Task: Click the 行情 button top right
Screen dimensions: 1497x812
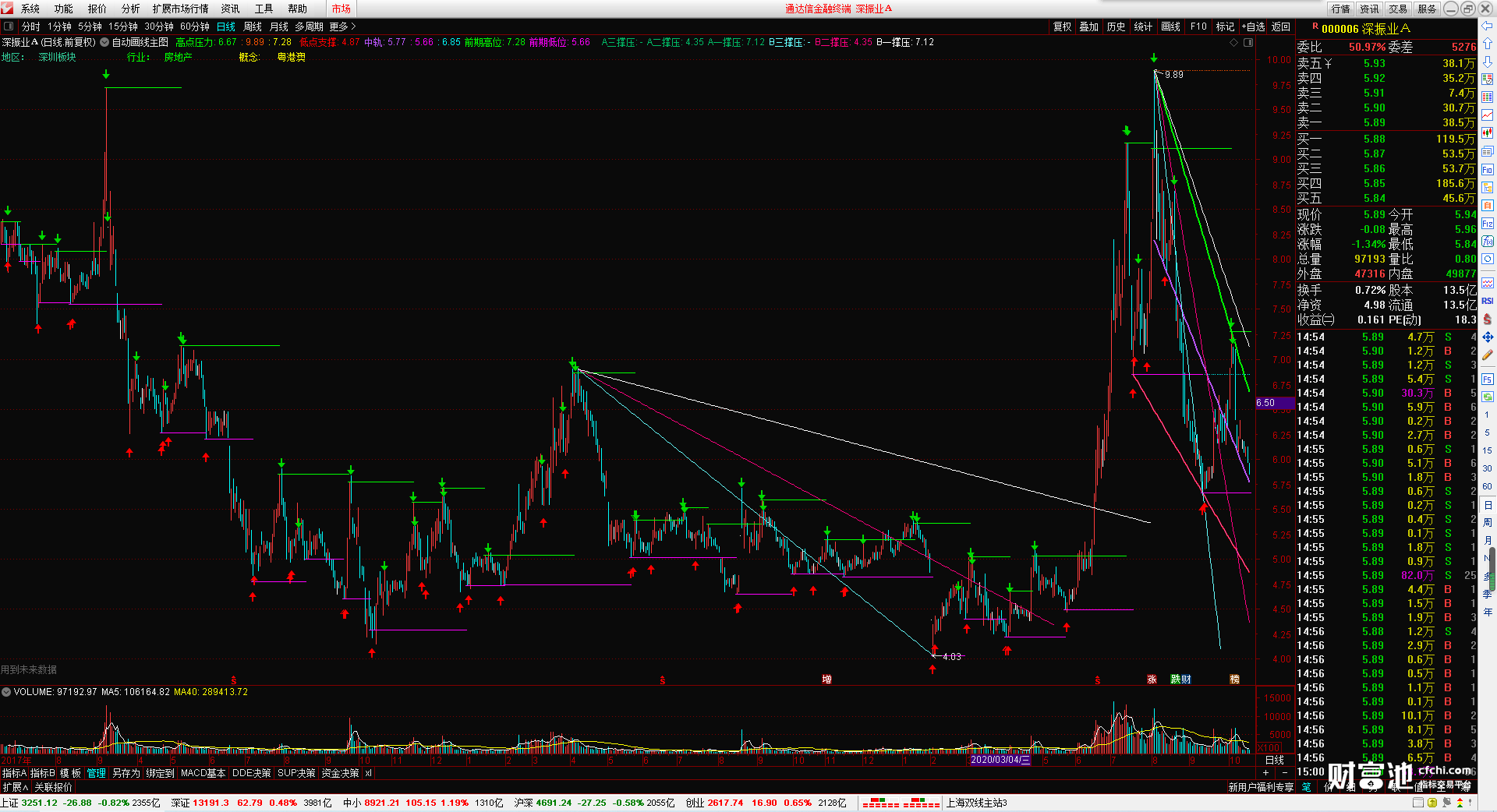Action: point(1341,9)
